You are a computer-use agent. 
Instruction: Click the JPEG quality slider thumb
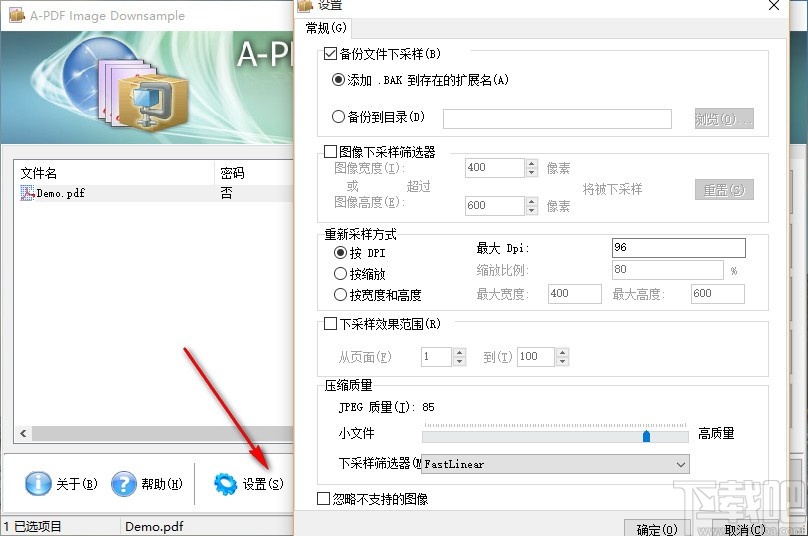click(646, 437)
